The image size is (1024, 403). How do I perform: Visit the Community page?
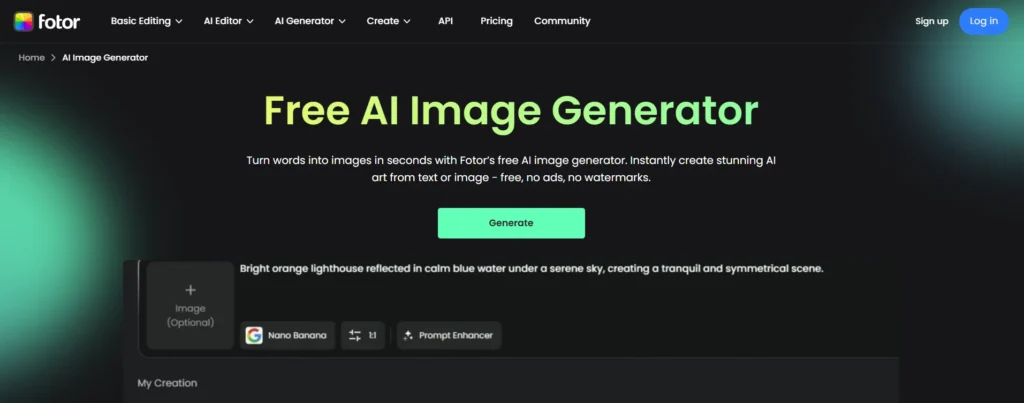562,21
